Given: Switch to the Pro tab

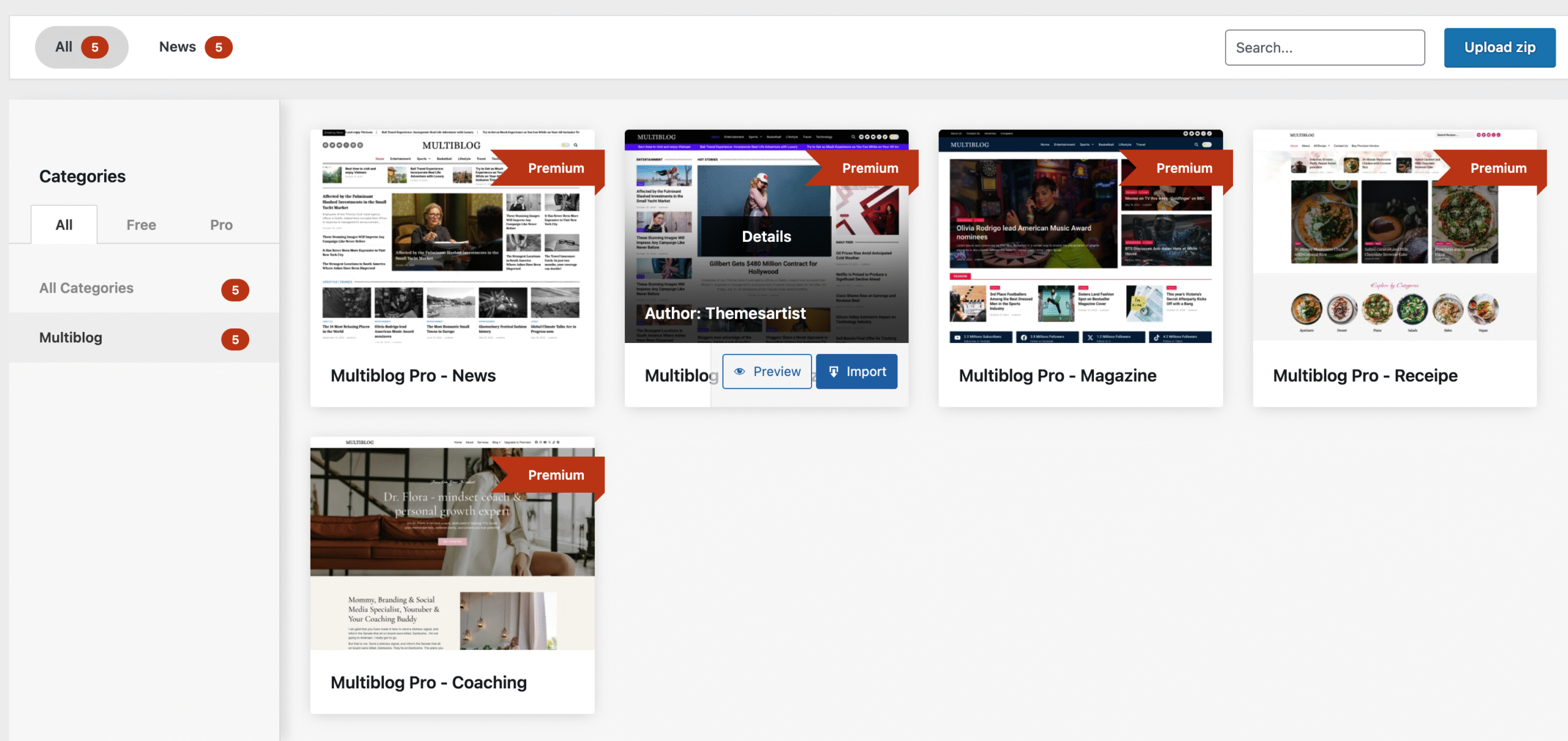Looking at the screenshot, I should tap(221, 225).
